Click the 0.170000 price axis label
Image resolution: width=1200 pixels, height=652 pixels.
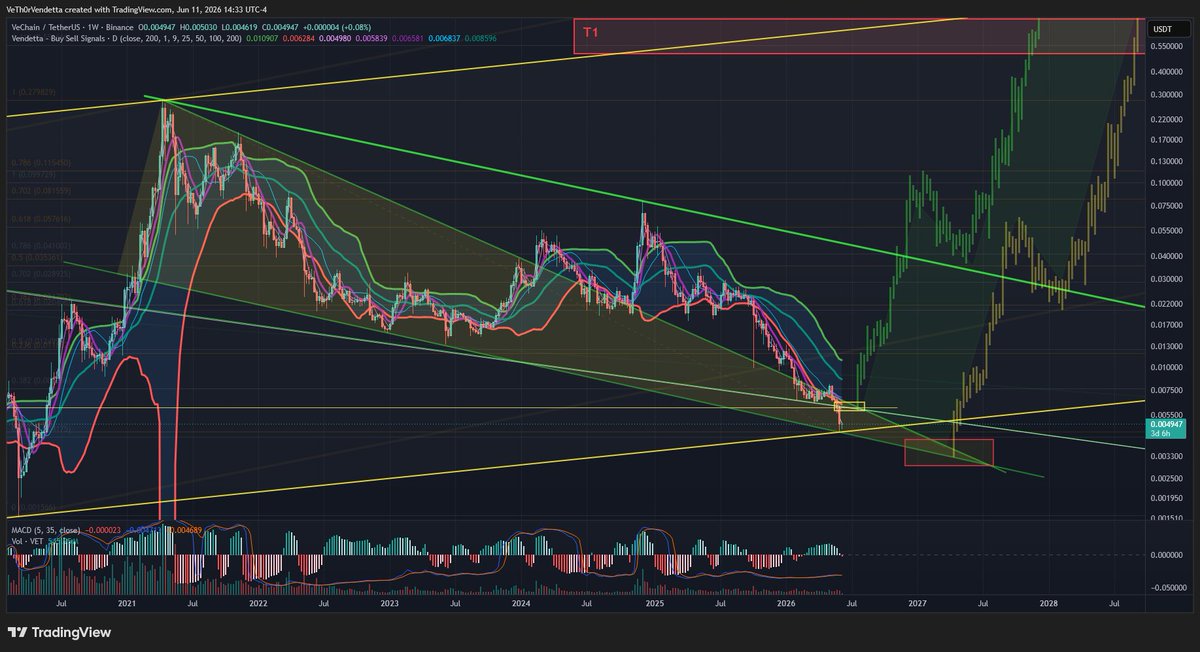tap(1167, 140)
